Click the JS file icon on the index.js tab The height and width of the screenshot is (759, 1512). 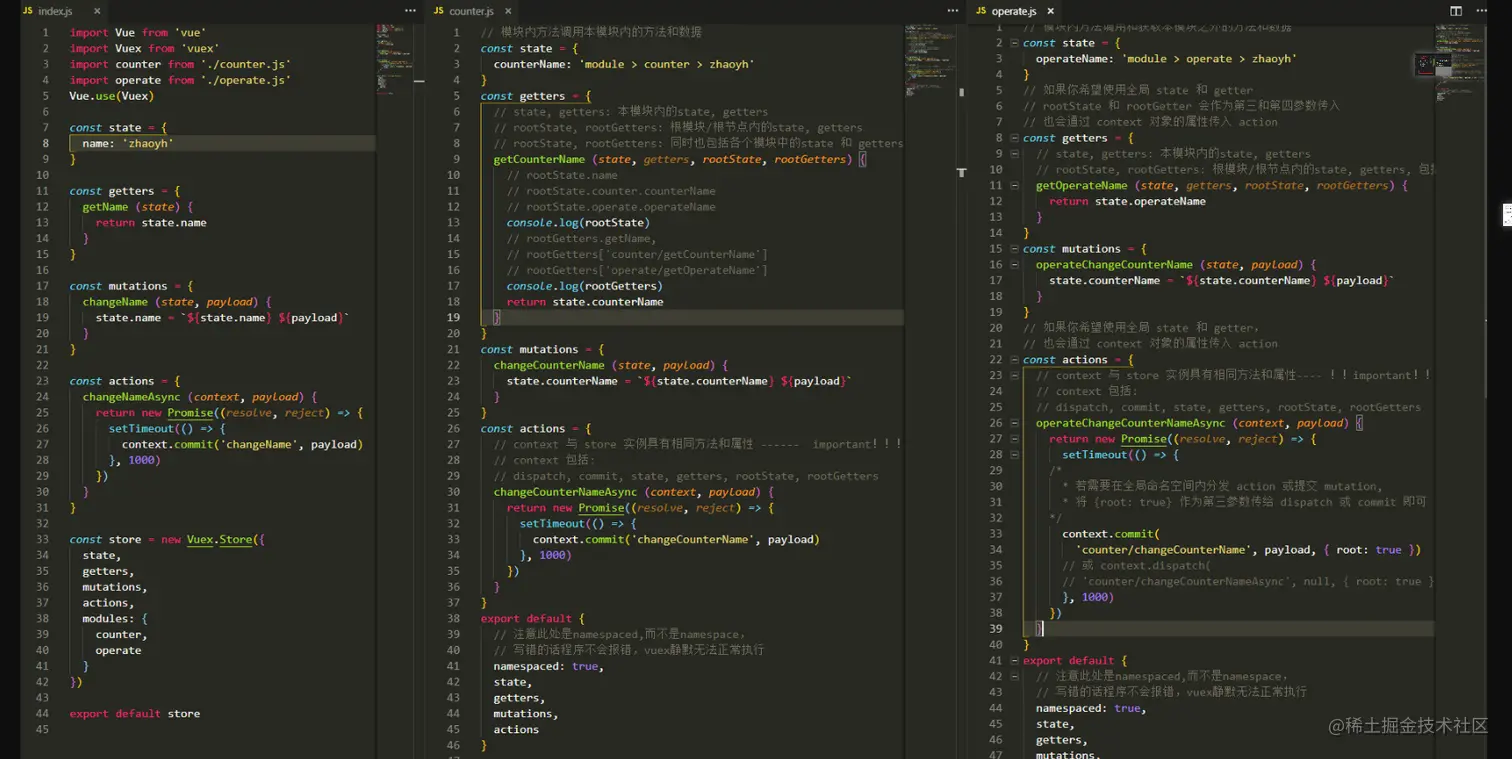[x=28, y=11]
